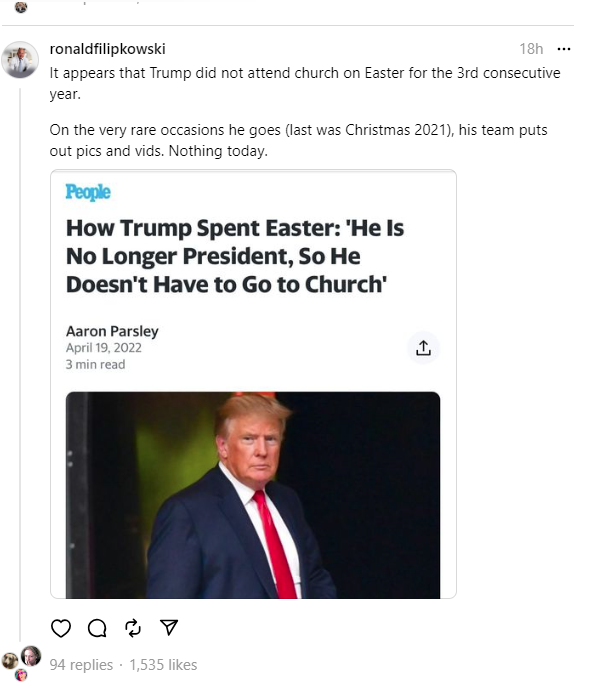The height and width of the screenshot is (689, 609).
Task: Open the three-dot more options menu
Action: point(563,48)
